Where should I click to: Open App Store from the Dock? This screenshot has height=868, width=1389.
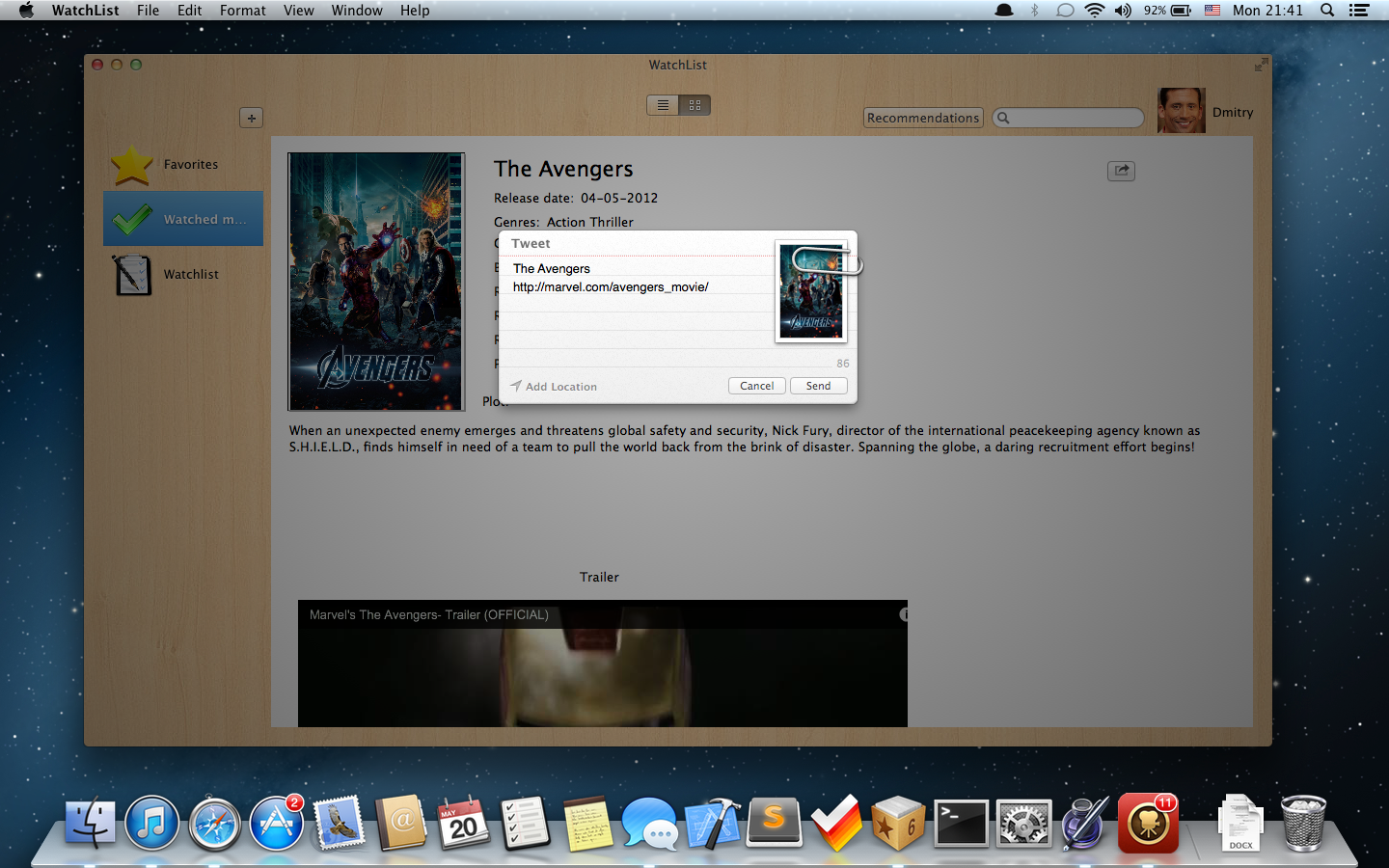[x=277, y=825]
